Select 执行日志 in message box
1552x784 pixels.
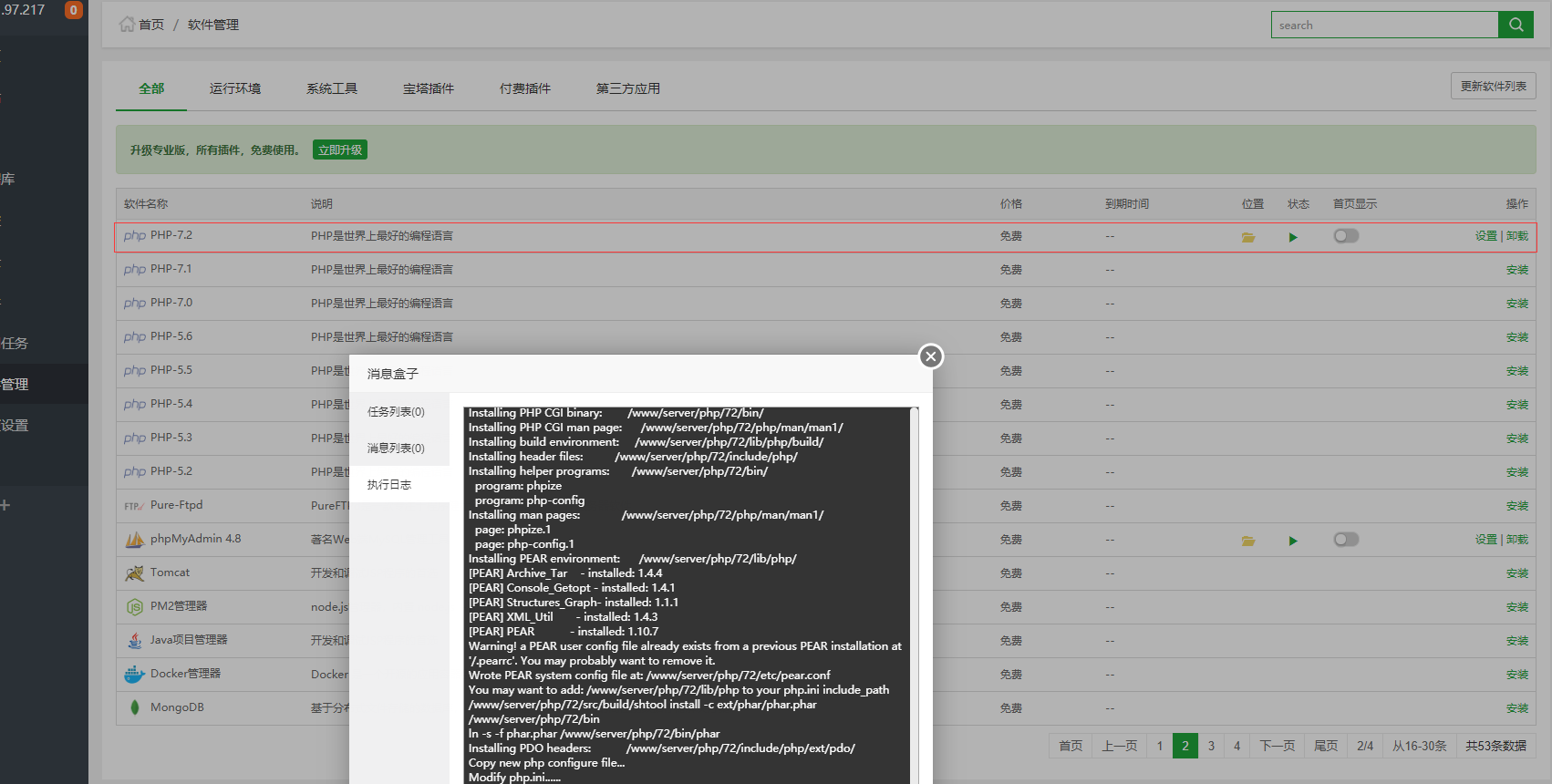399,485
